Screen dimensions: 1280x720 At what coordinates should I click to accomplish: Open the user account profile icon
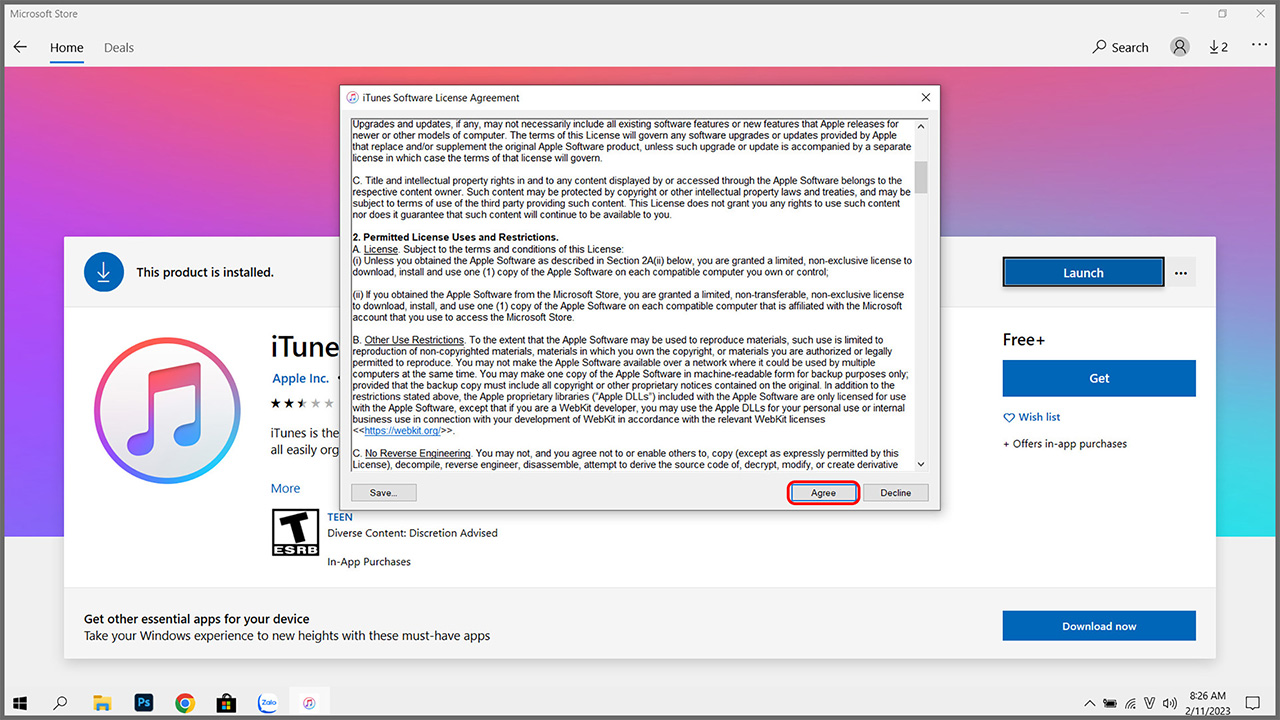(1180, 47)
